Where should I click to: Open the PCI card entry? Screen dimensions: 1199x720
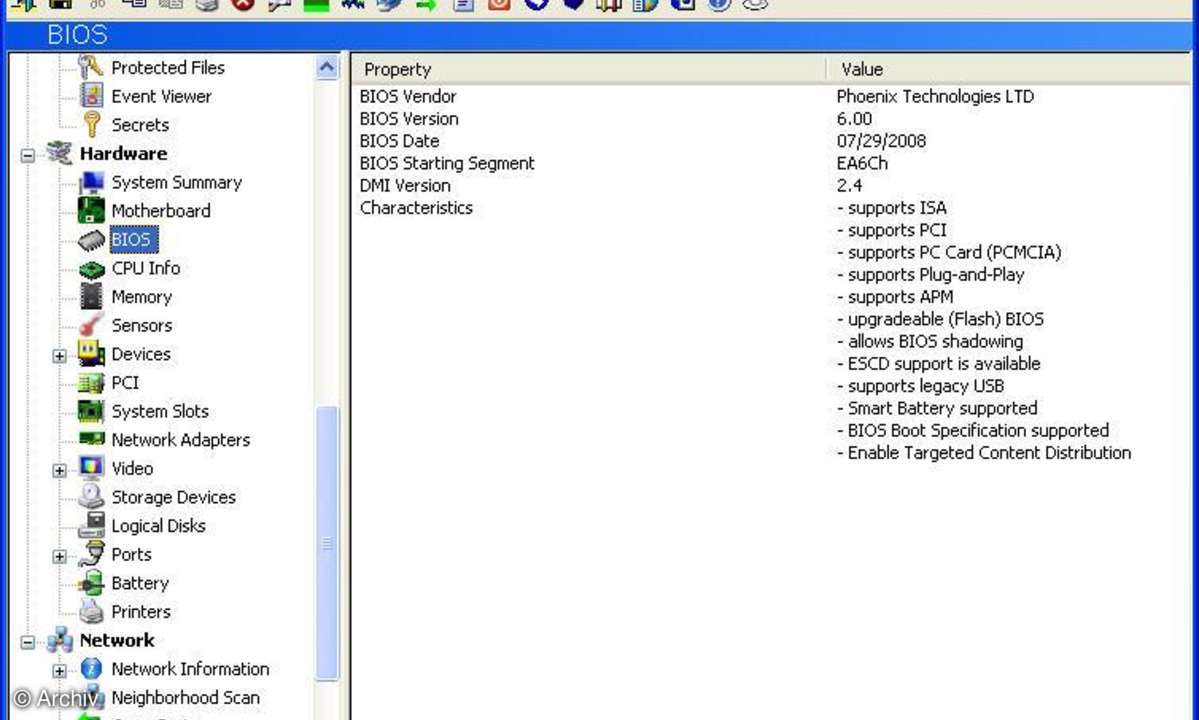(x=125, y=383)
